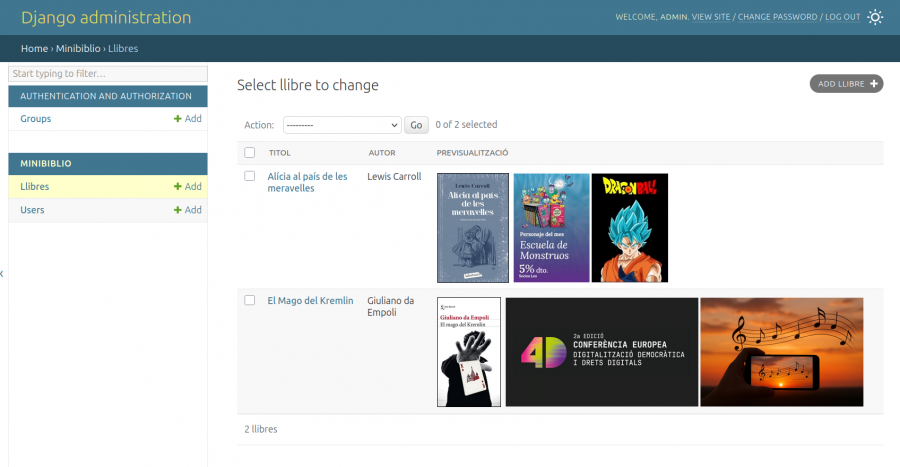
Task: Click the sunset music notes thumbnail
Action: (x=782, y=352)
